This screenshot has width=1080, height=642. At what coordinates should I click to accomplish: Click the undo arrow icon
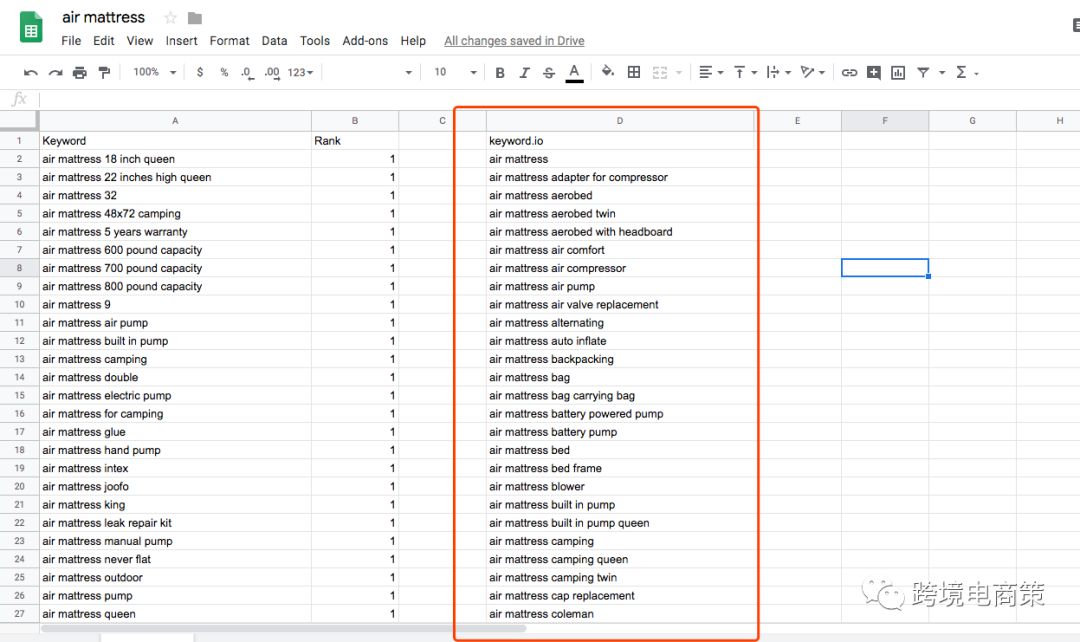(30, 73)
